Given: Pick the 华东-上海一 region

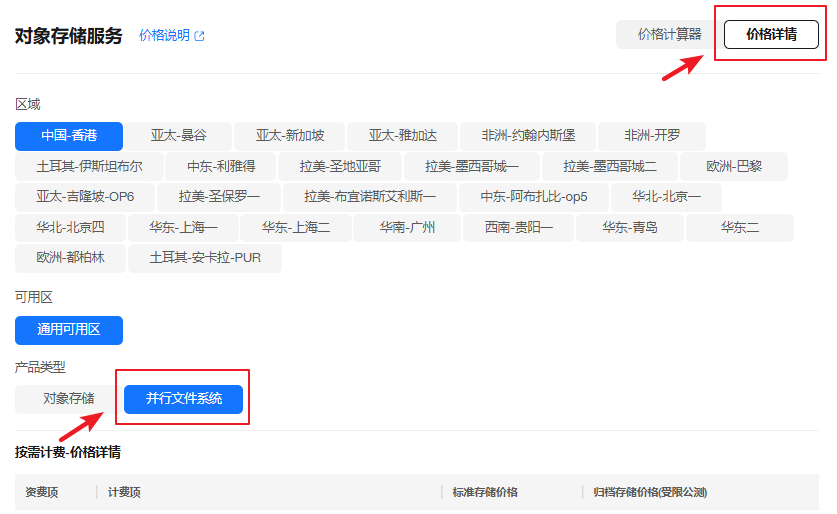Looking at the screenshot, I should tap(183, 228).
